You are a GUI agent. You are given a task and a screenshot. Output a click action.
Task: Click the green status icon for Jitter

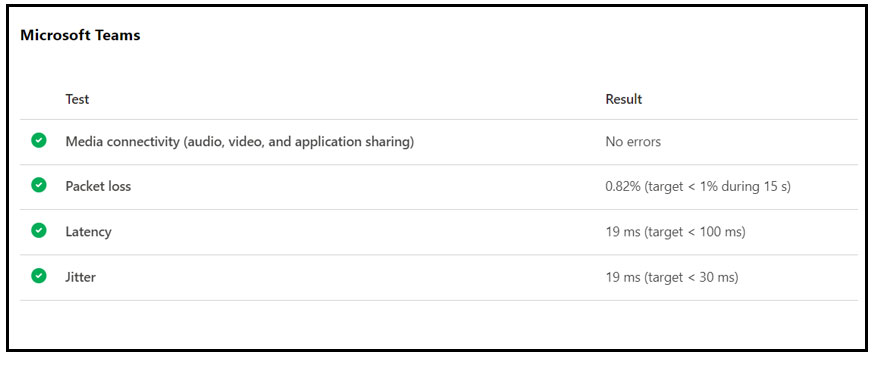[x=39, y=276]
